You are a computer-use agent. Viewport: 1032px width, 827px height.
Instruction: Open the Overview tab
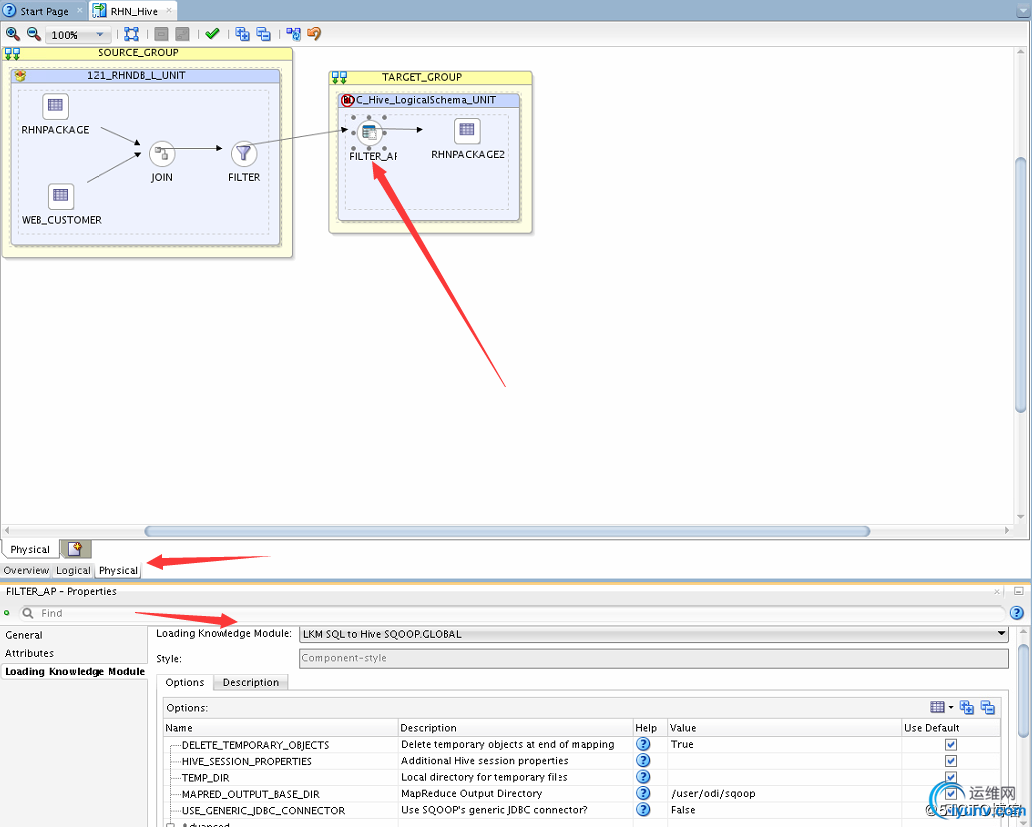(x=26, y=570)
